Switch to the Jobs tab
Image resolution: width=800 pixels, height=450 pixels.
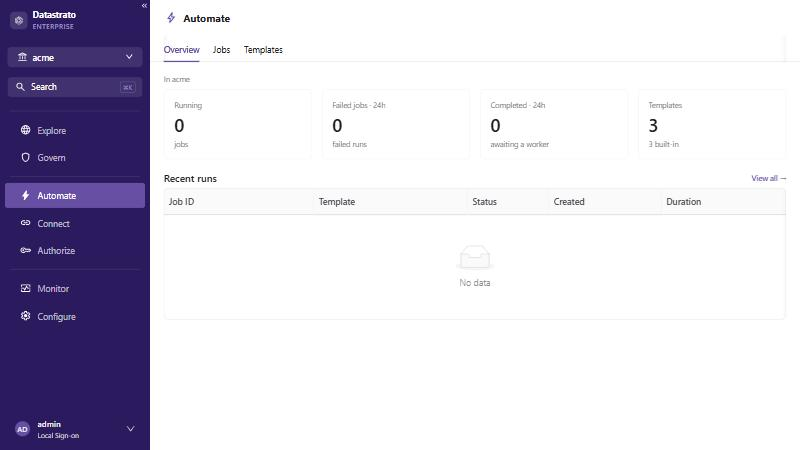coord(221,50)
